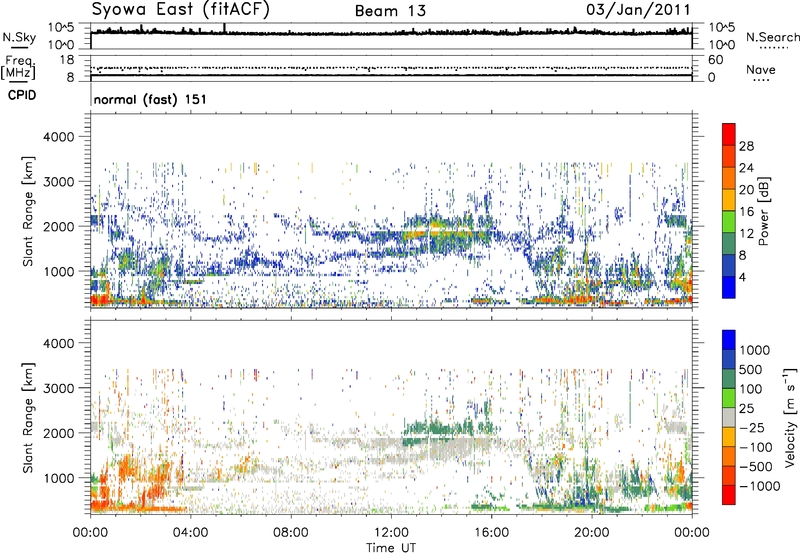
Task: Click the 'Time UT' axis title
Action: coord(391,548)
